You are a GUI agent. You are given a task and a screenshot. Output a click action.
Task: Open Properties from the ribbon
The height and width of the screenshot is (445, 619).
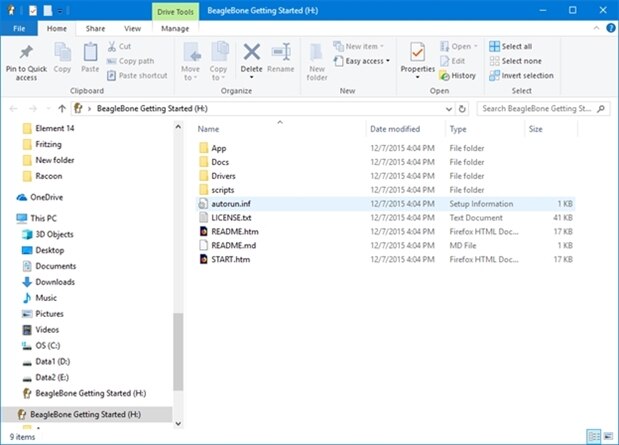(417, 58)
